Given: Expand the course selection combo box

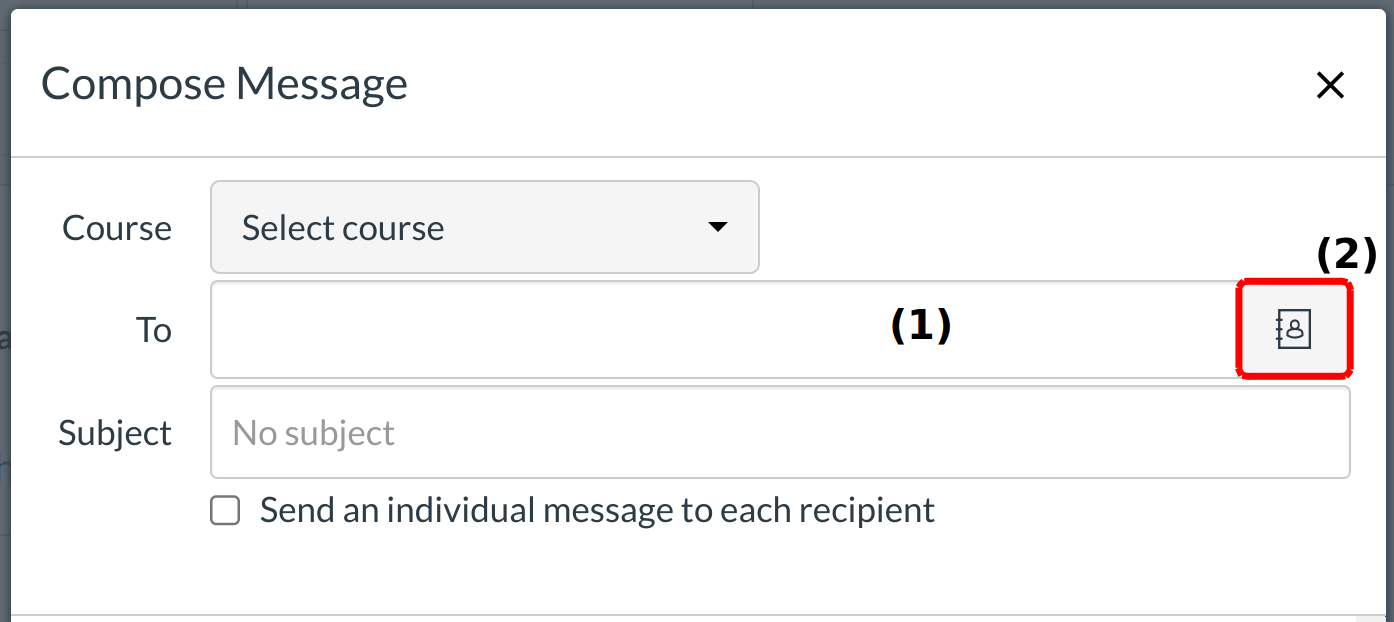Looking at the screenshot, I should click(x=484, y=227).
